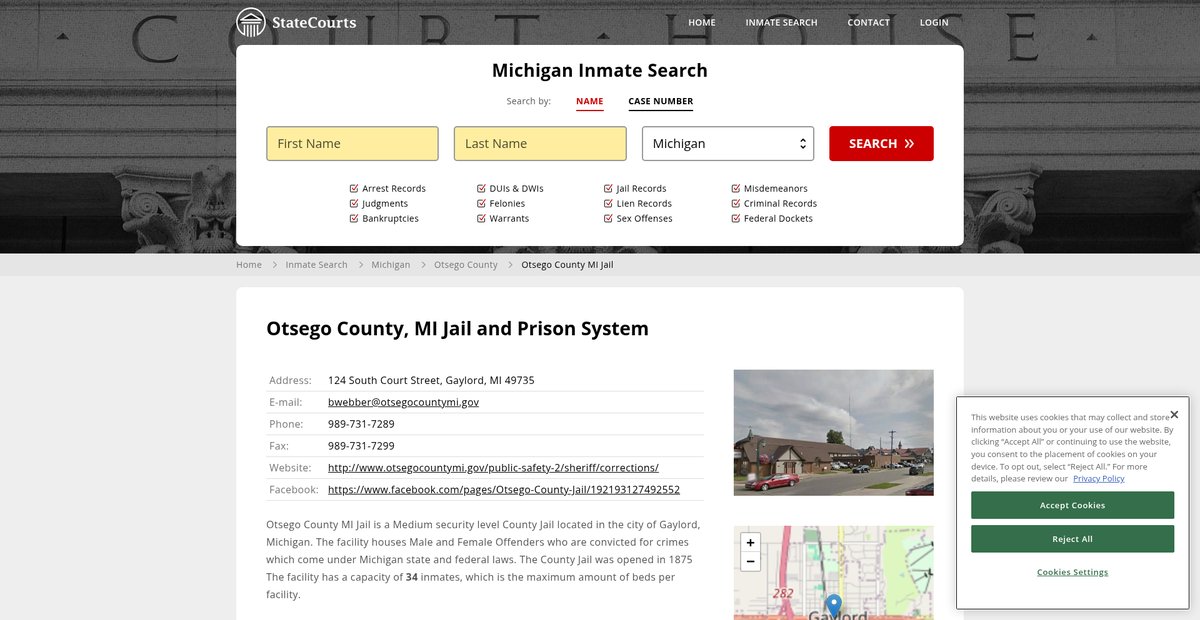This screenshot has width=1200, height=620.
Task: Click Michigan in the breadcrumb
Action: (x=390, y=265)
